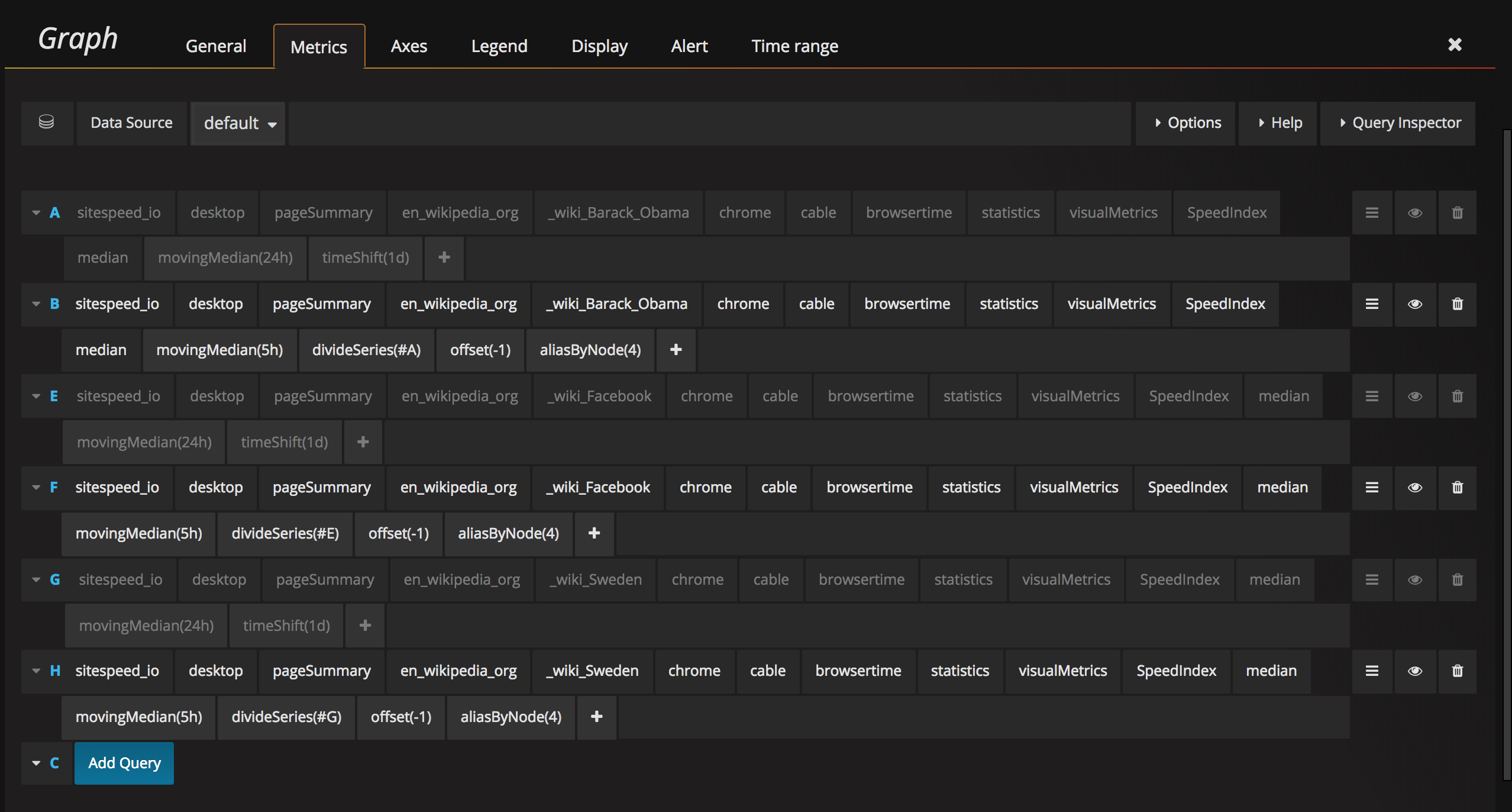
Task: Click the plus button on query F row
Action: [x=594, y=533]
